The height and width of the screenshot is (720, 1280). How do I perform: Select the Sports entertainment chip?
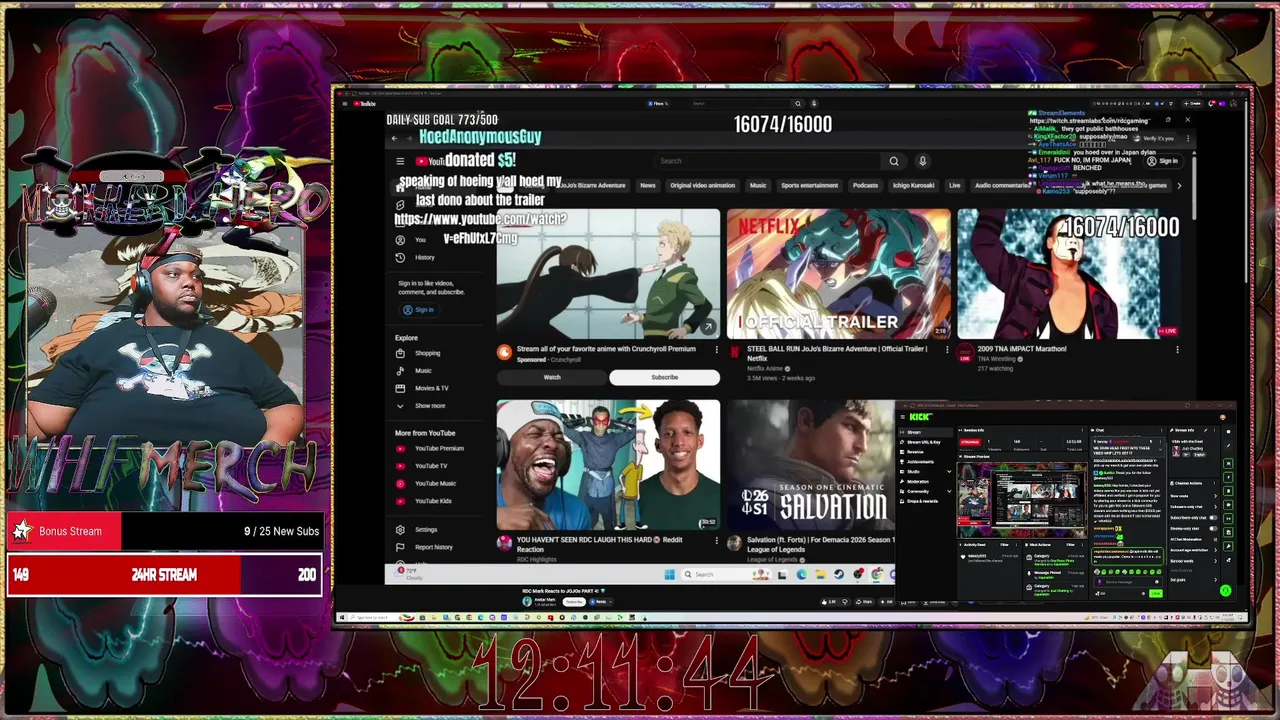pyautogui.click(x=809, y=185)
